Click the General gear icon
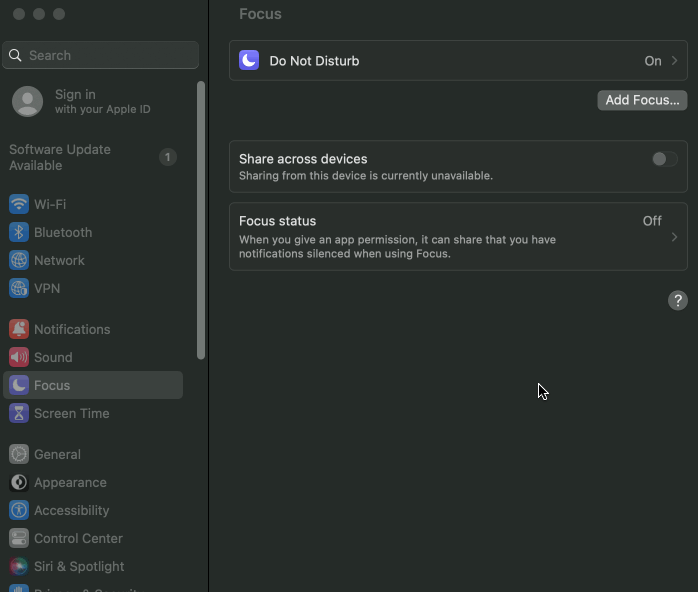Image resolution: width=698 pixels, height=592 pixels. coord(19,454)
